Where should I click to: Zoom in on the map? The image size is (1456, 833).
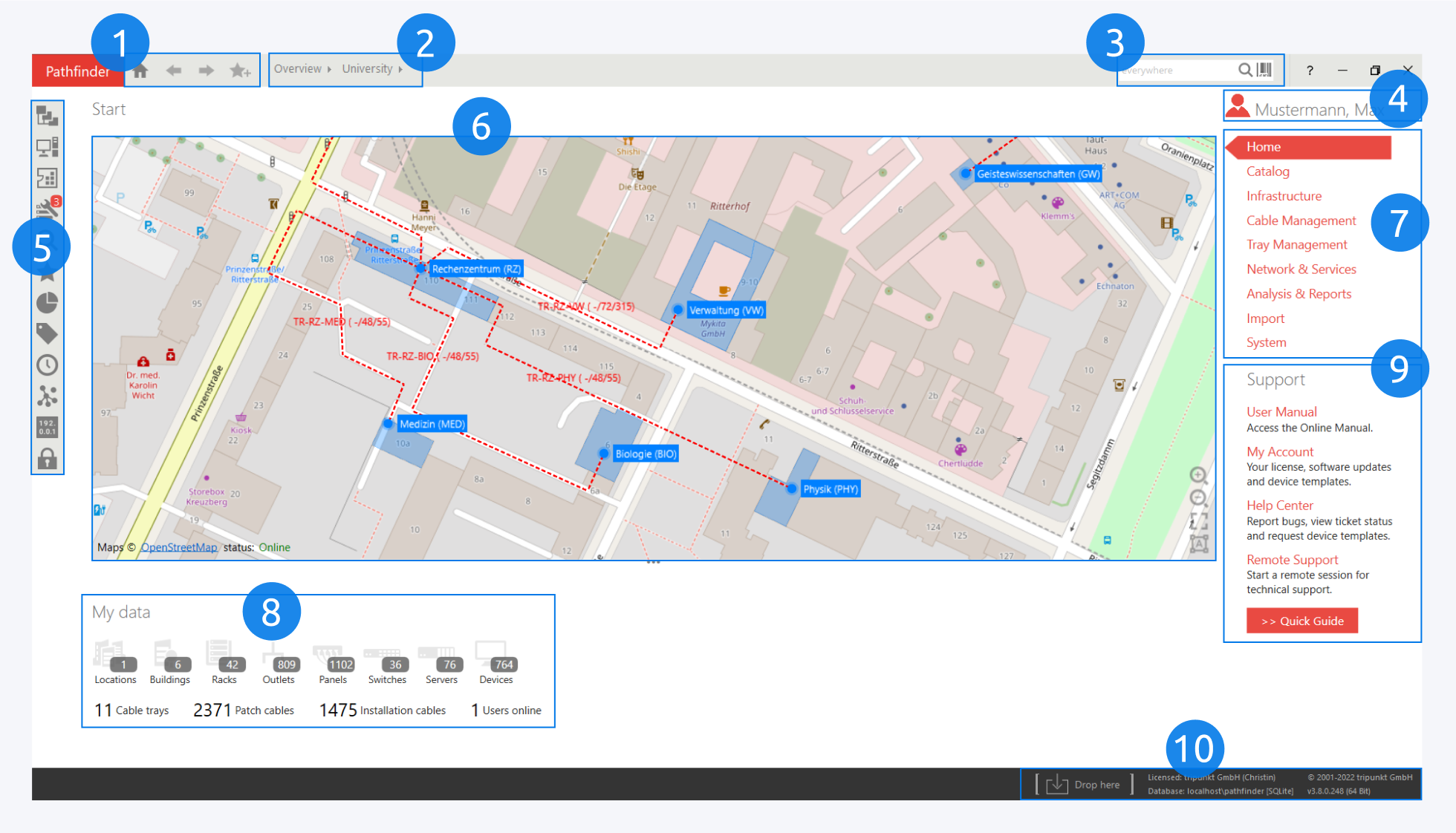(1197, 475)
